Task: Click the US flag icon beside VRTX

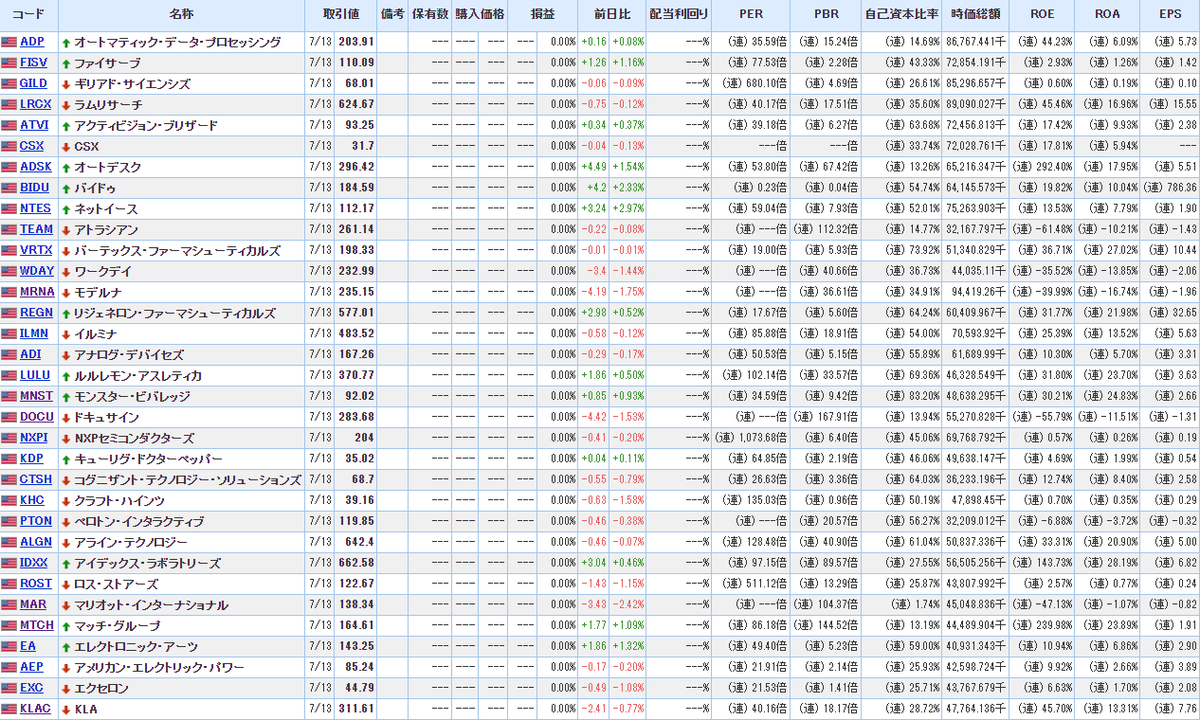Action: point(10,250)
